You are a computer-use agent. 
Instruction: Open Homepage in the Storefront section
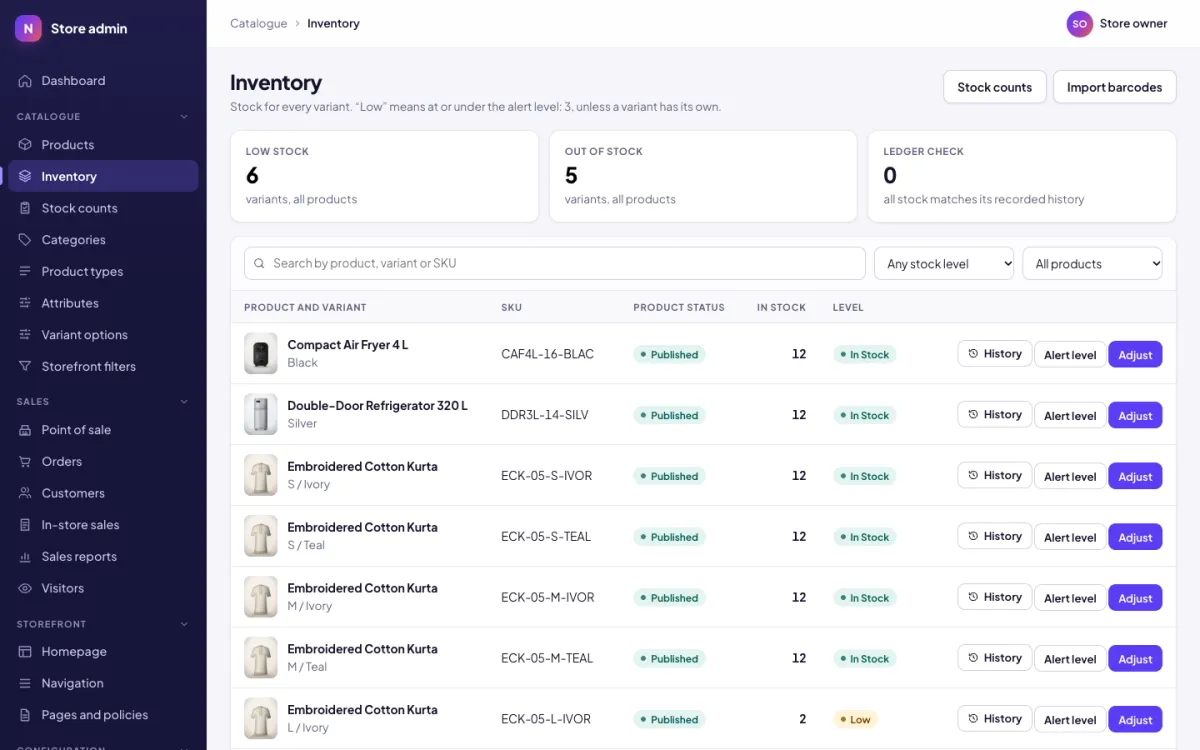point(103,652)
